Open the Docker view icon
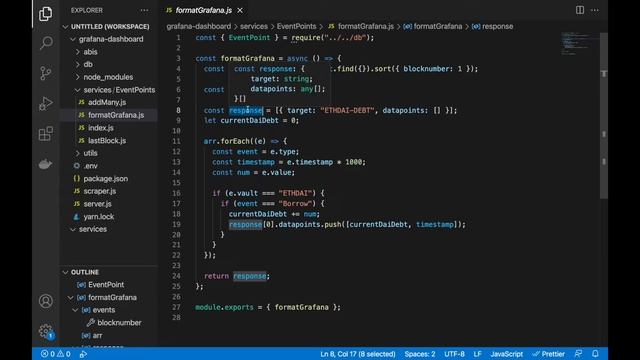 (x=45, y=164)
